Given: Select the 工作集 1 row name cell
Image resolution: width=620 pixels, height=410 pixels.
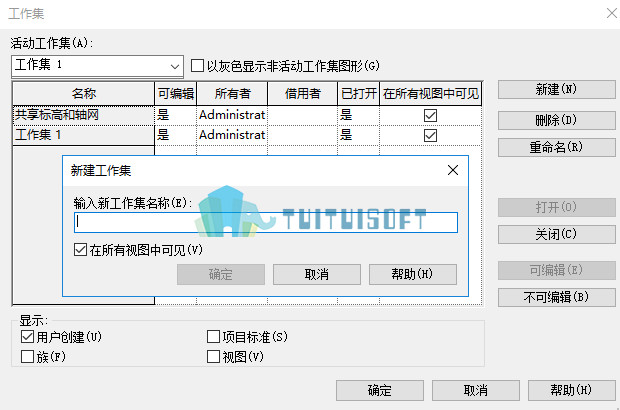Looking at the screenshot, I should click(x=83, y=135).
